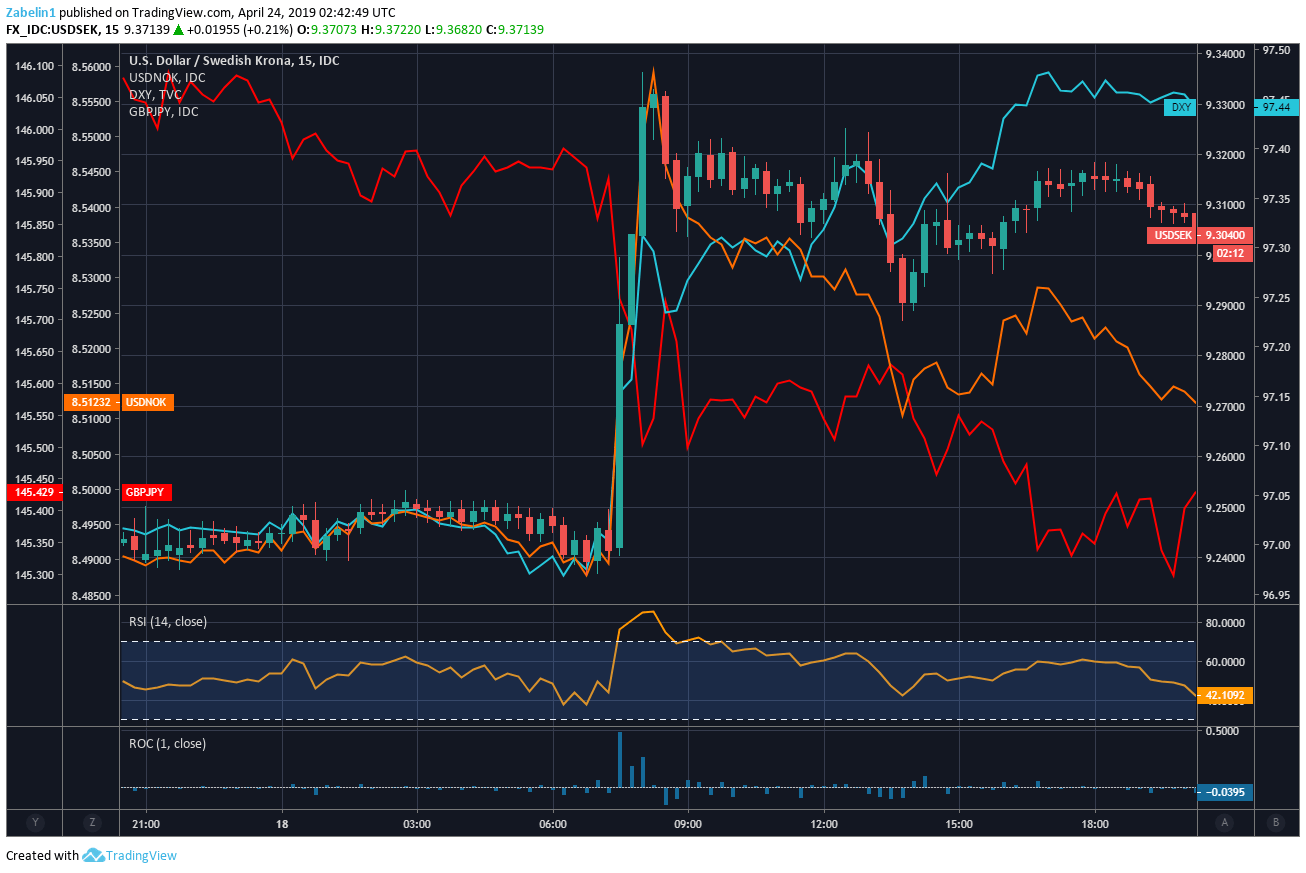The image size is (1306, 873).
Task: Click the TradingView cloud logo icon
Action: tap(94, 855)
